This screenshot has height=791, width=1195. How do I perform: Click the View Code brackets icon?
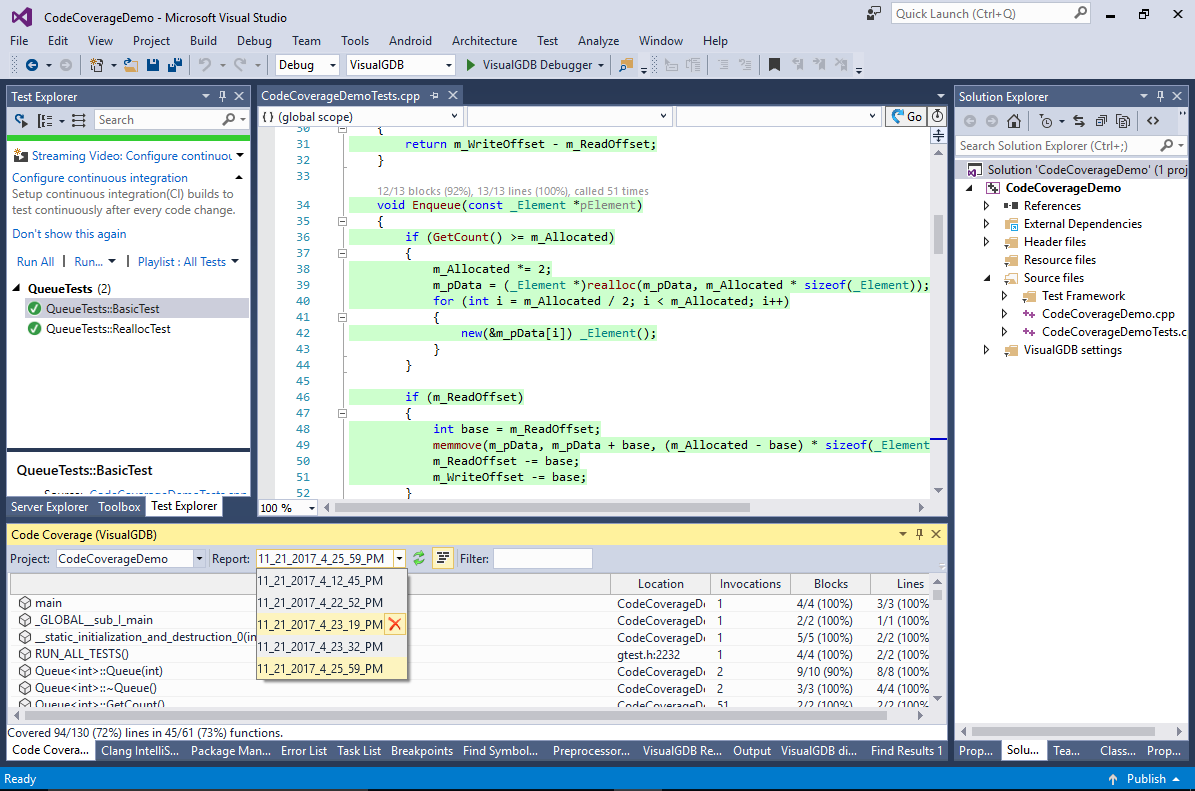pos(1152,120)
